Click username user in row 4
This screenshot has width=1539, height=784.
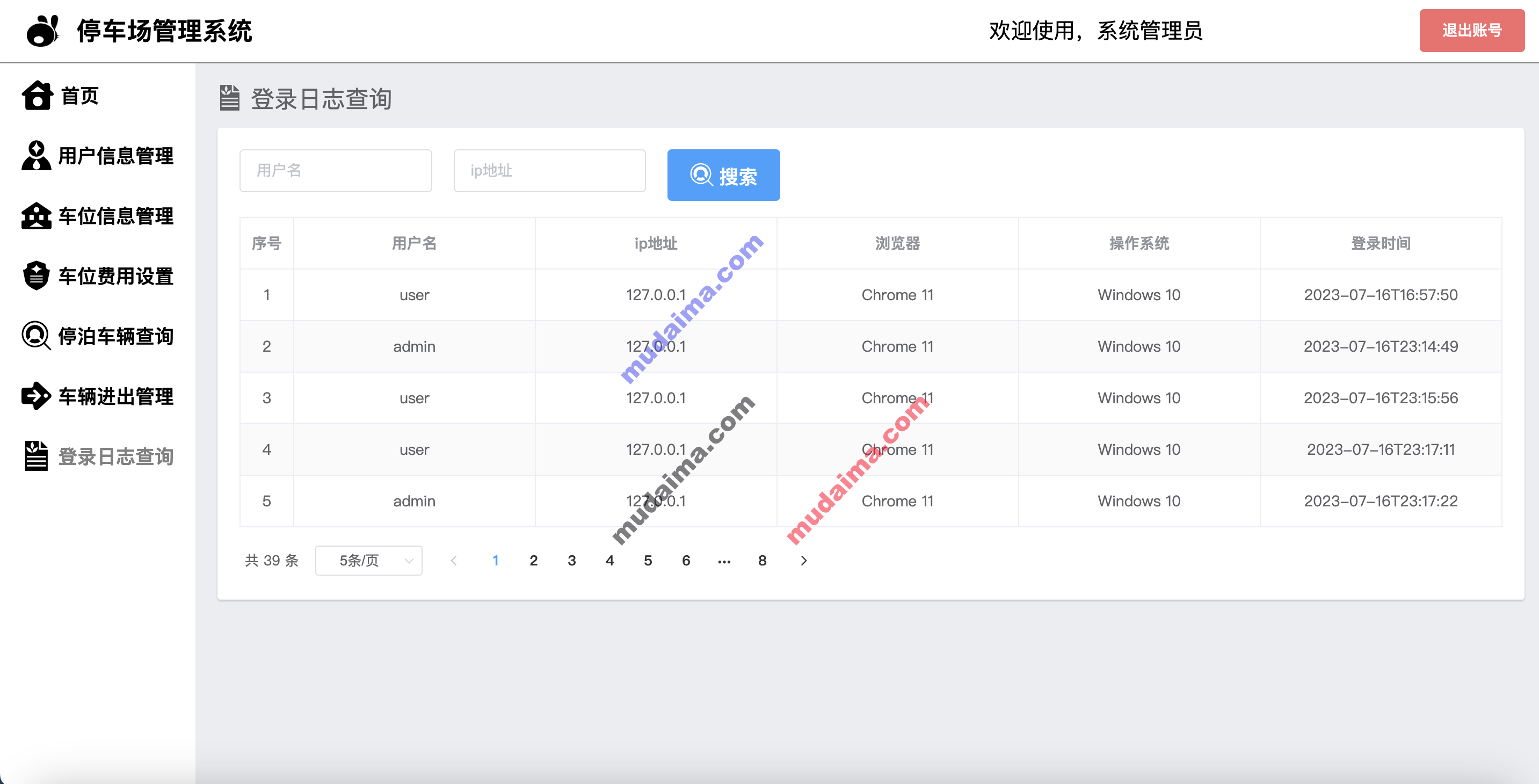tap(414, 449)
